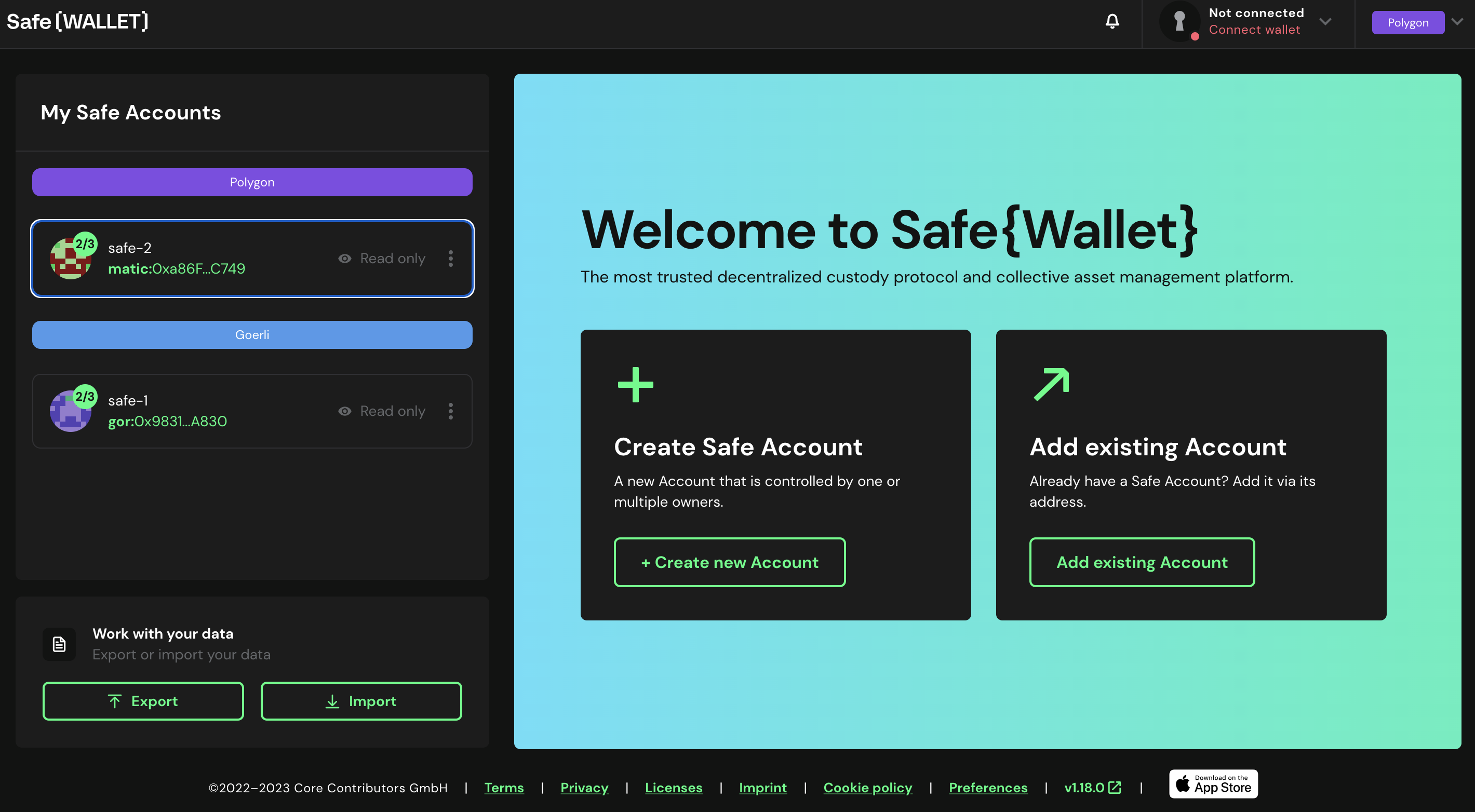The image size is (1475, 812).
Task: Open safe-2 account options menu
Action: pyautogui.click(x=451, y=259)
